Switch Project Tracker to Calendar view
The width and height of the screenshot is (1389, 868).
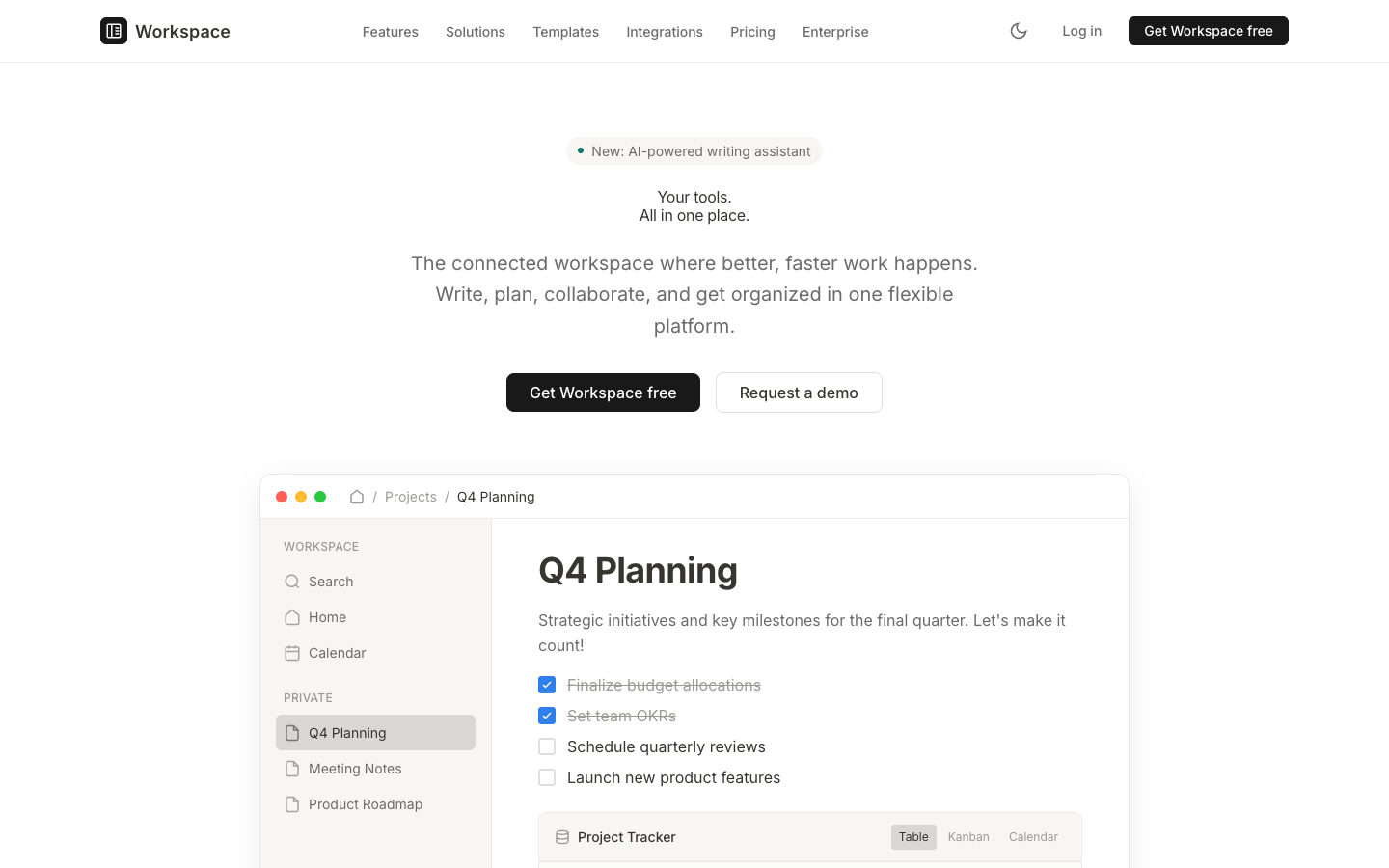tap(1033, 837)
